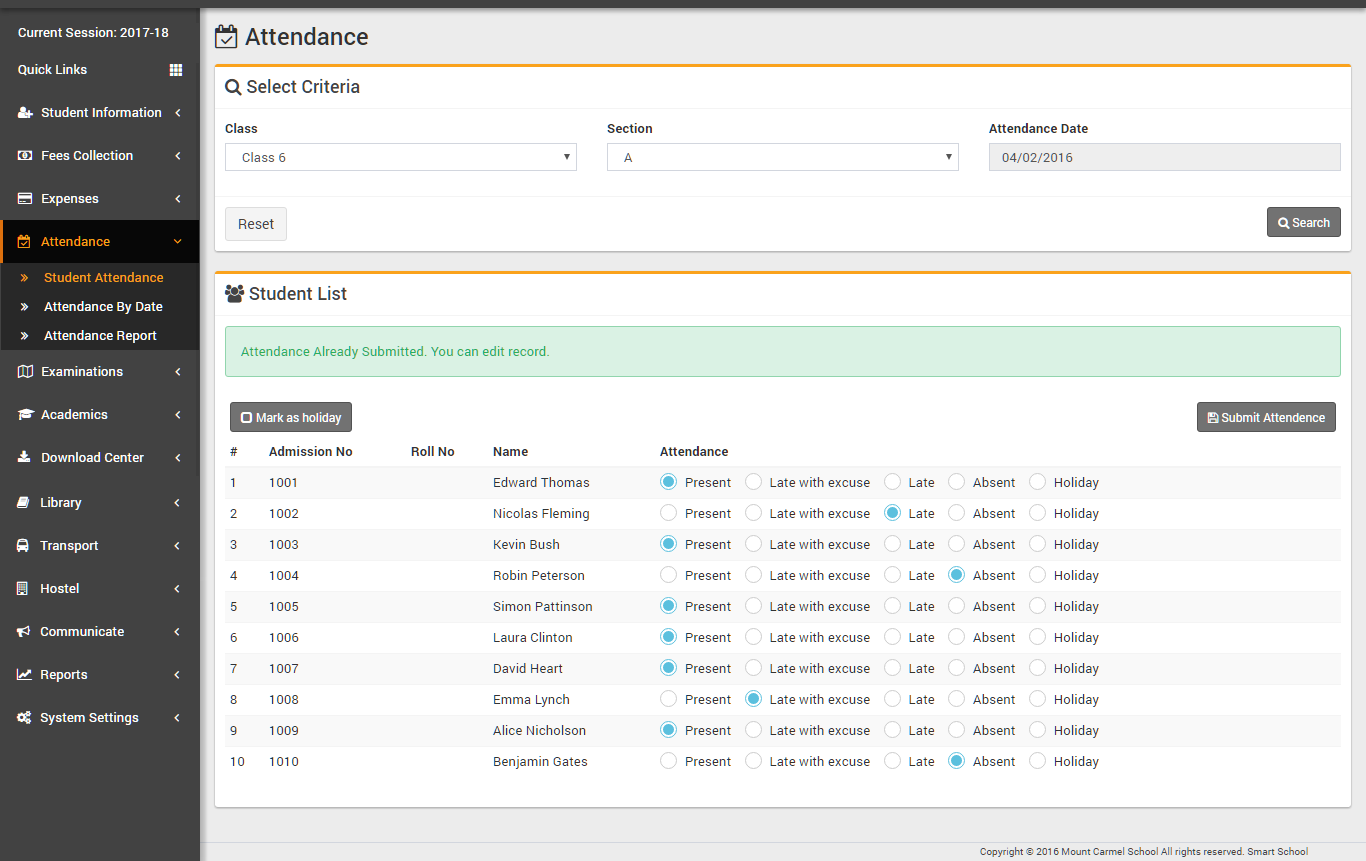1366x861 pixels.
Task: Open Attendance By Date submenu item
Action: point(103,307)
